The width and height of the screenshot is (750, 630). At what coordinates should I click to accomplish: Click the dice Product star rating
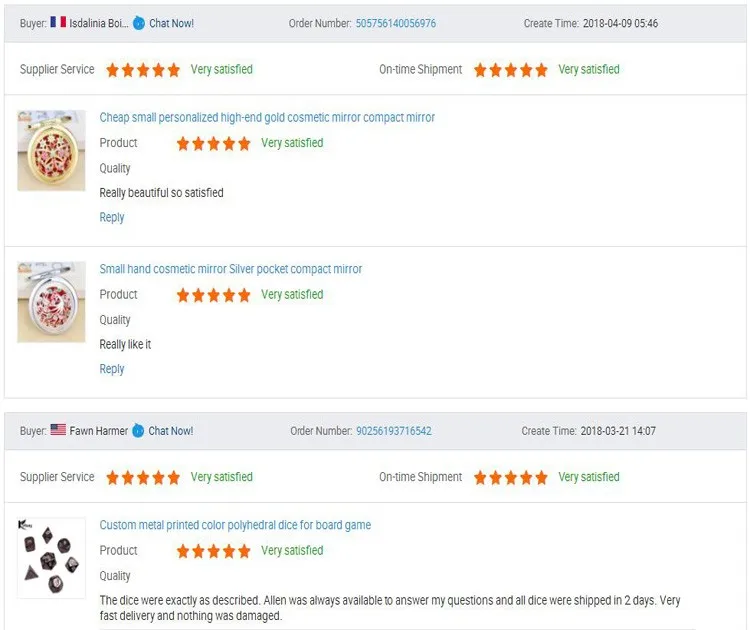[x=214, y=551]
